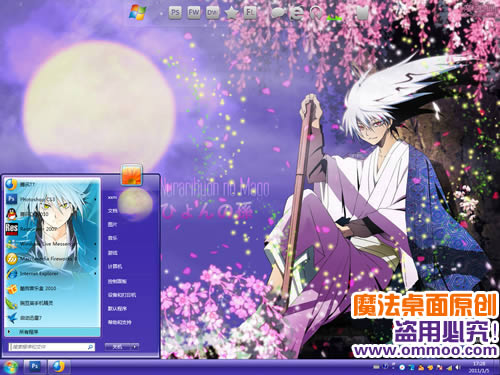
Task: Open 音乐 in the Start menu
Action: [112, 238]
